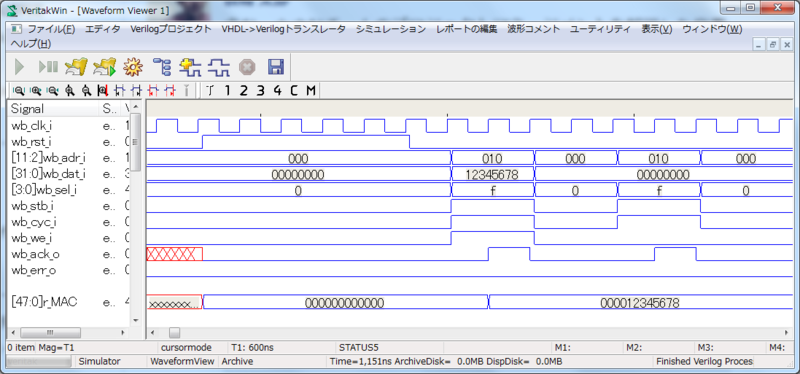
Task: Click the first blue previous-edge jump icon
Action: [x=120, y=91]
